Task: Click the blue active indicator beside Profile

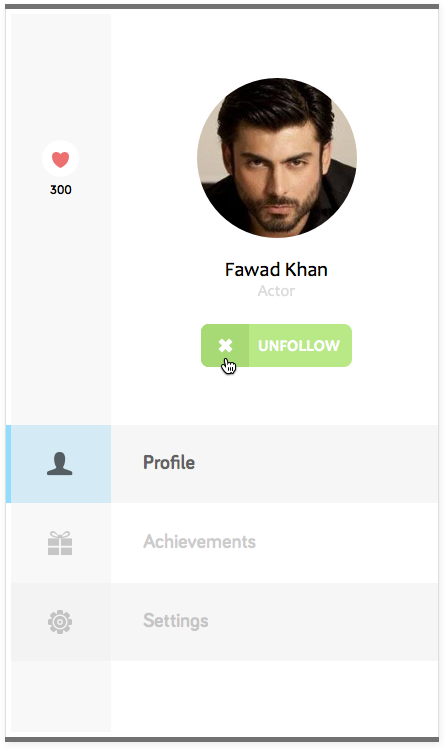Action: click(8, 464)
